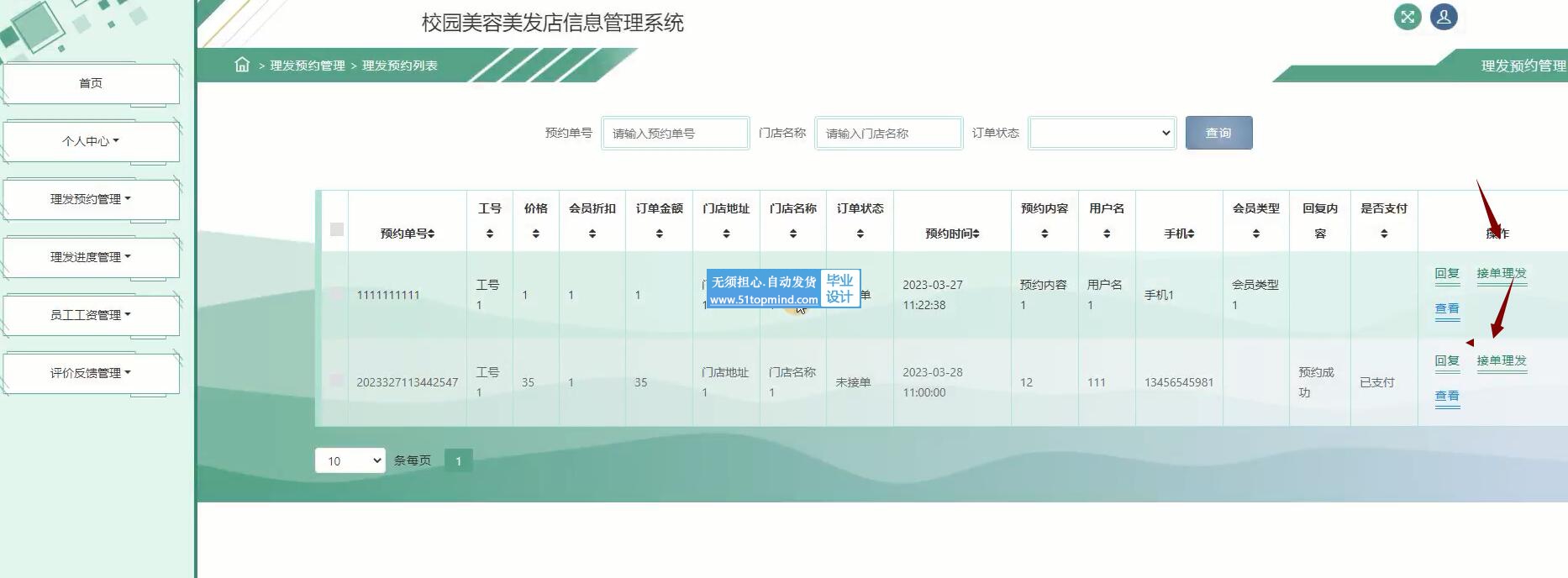1568x578 pixels.
Task: Click 接单理发 for order 1111111111
Action: (x=1502, y=273)
